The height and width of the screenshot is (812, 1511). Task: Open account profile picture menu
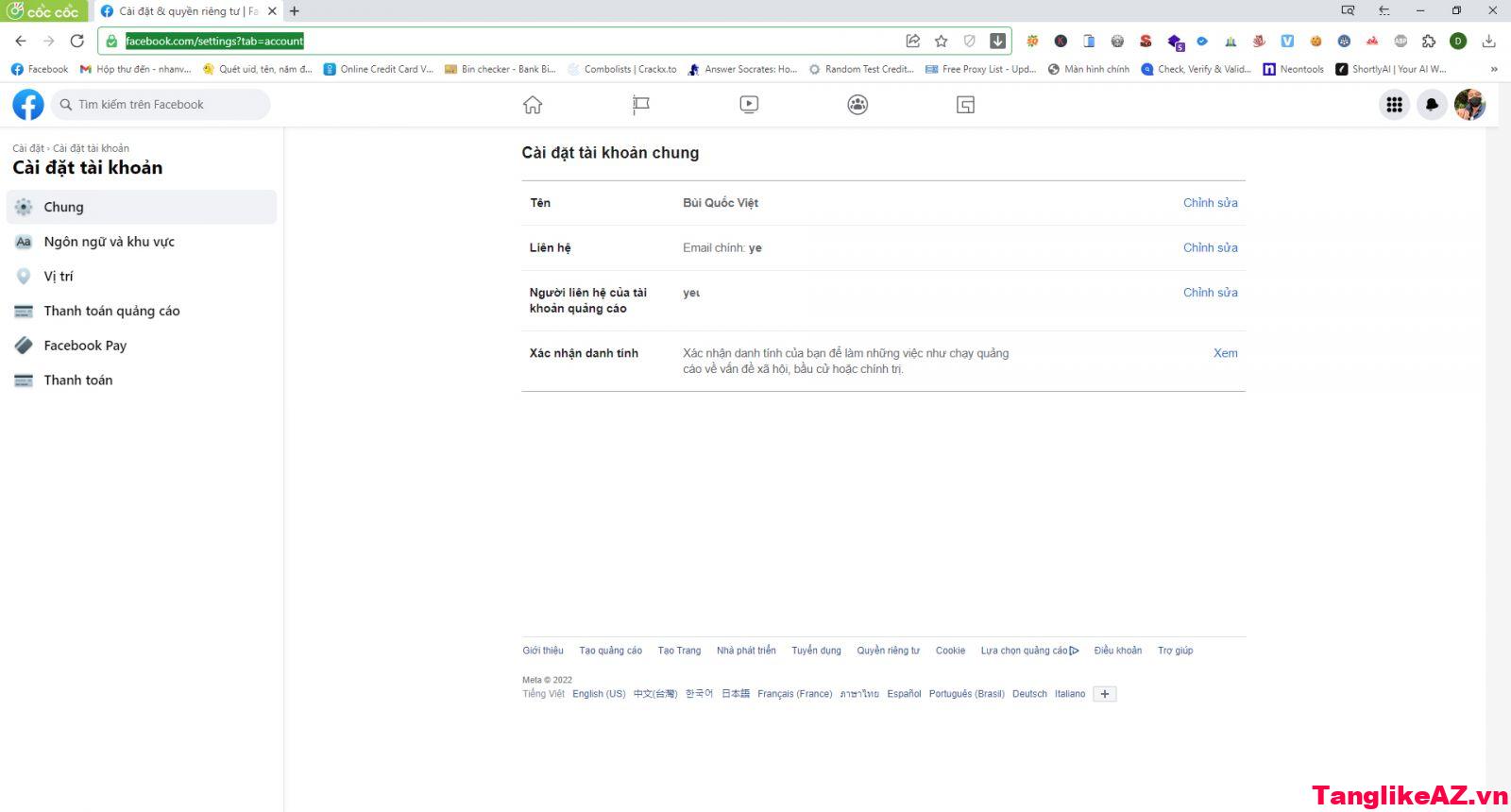(x=1469, y=105)
